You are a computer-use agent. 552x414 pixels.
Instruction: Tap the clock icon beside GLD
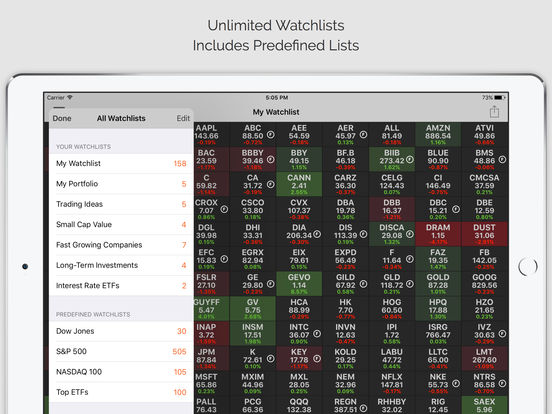pos(410,284)
